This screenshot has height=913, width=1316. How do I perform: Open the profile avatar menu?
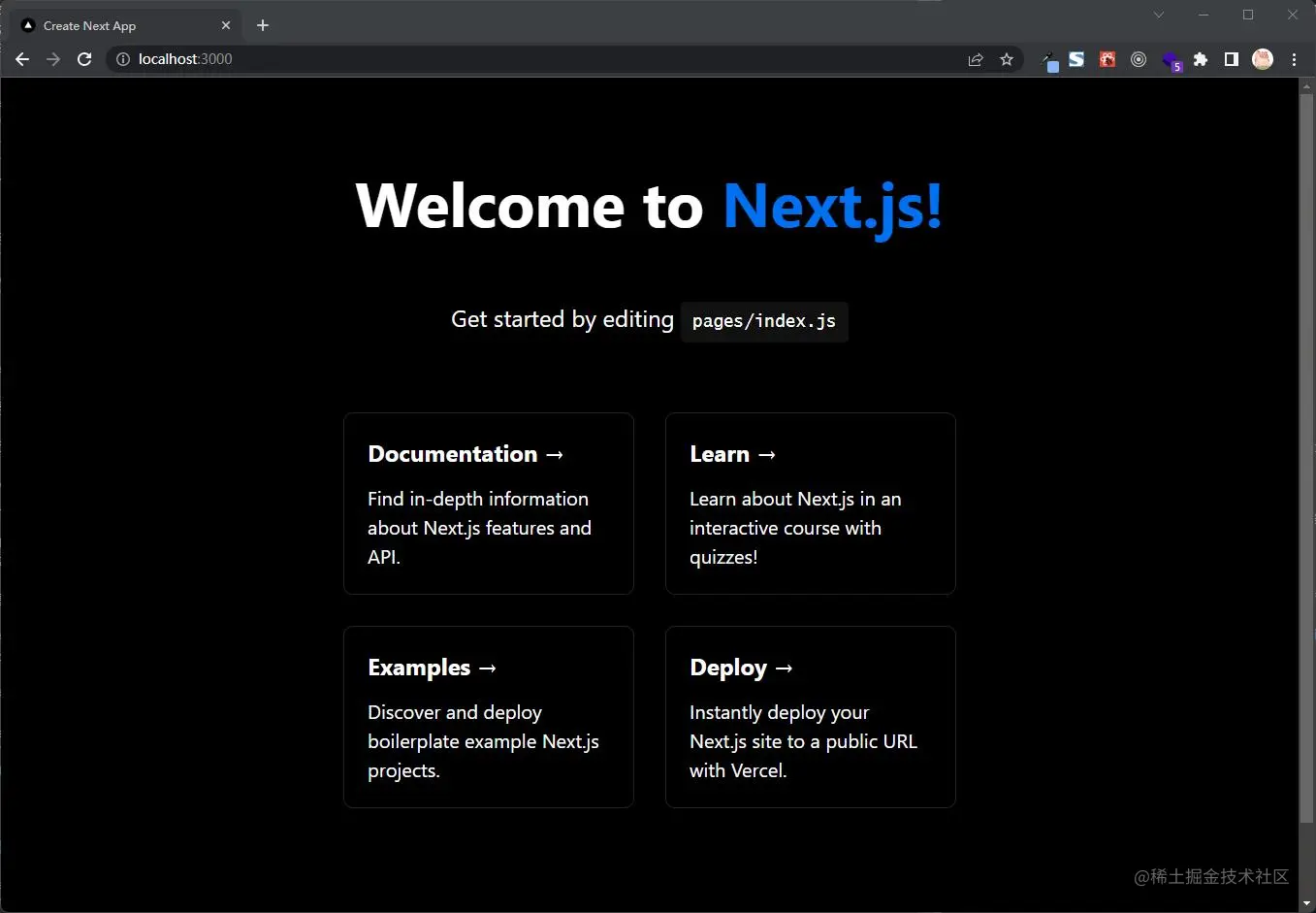(x=1263, y=59)
